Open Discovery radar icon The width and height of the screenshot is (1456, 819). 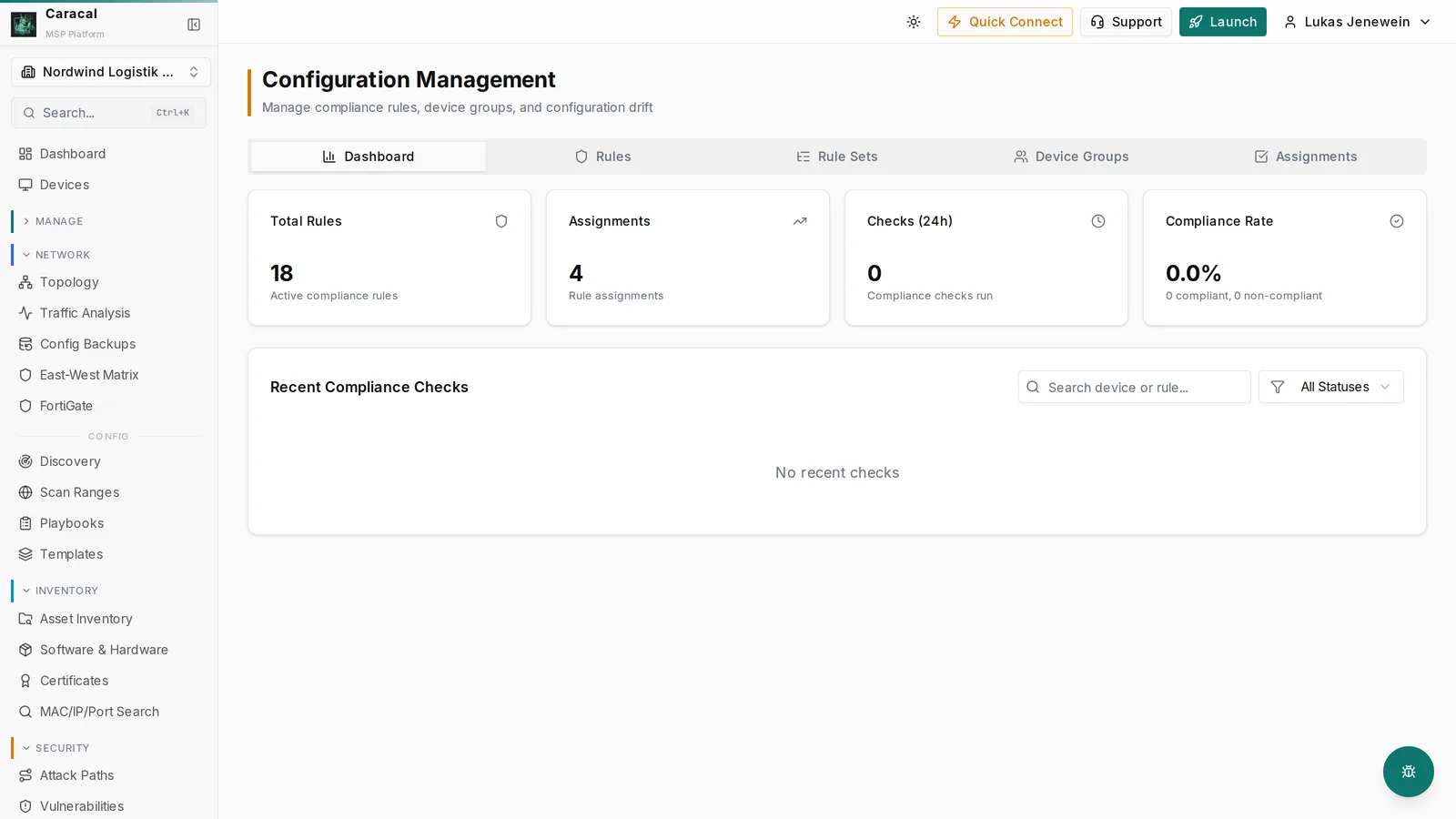pyautogui.click(x=25, y=461)
